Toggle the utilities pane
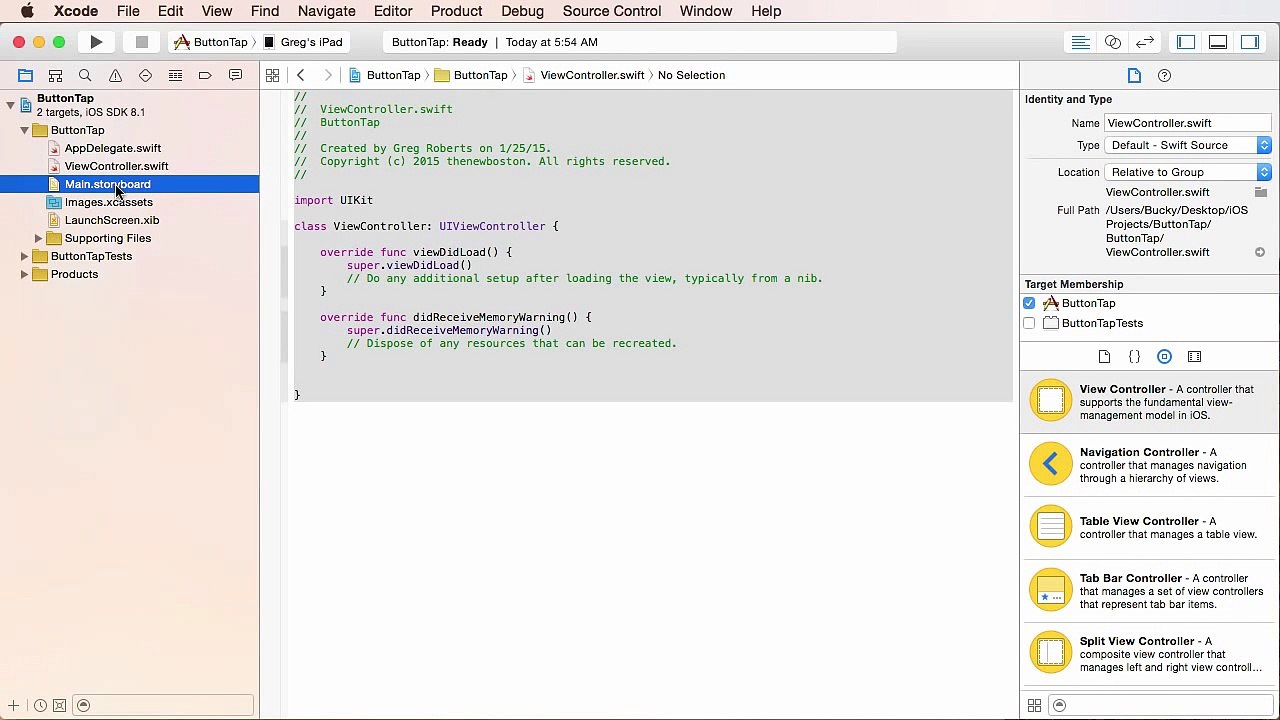The width and height of the screenshot is (1280, 720). point(1250,42)
